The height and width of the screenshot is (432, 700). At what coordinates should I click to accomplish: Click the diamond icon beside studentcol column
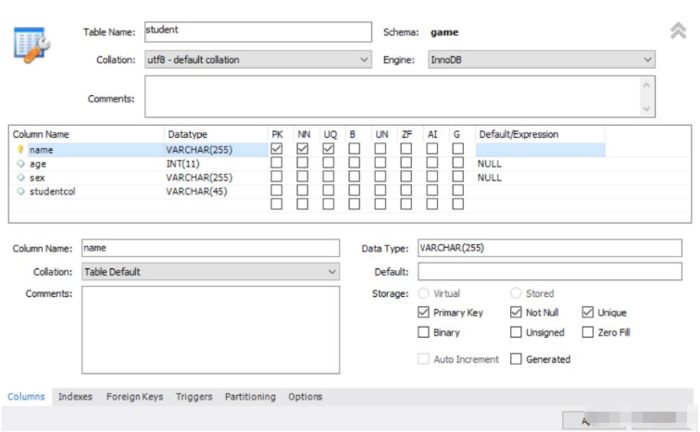coord(20,192)
